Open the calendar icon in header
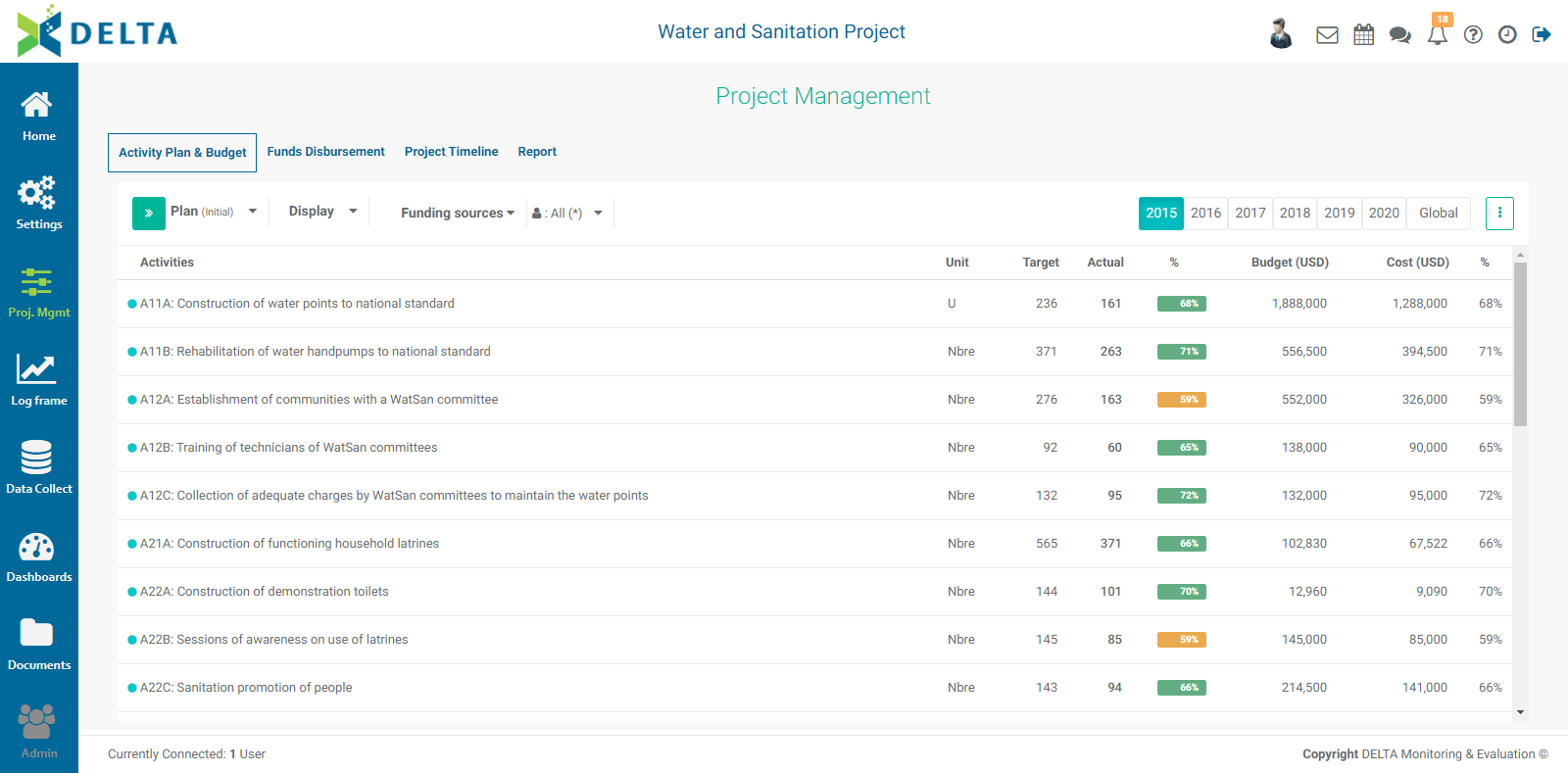The image size is (1568, 773). click(1363, 35)
